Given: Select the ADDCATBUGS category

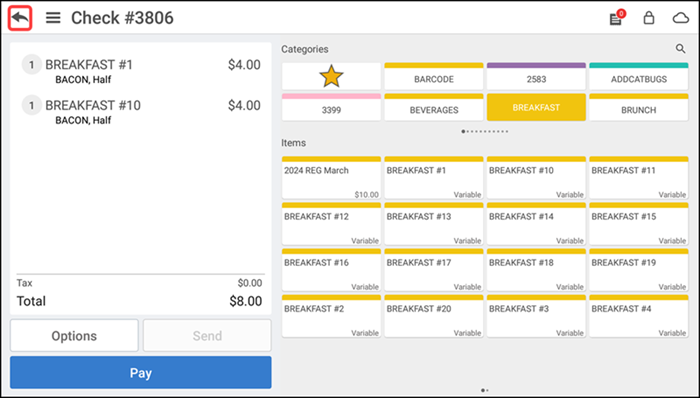Looking at the screenshot, I should 638,76.
